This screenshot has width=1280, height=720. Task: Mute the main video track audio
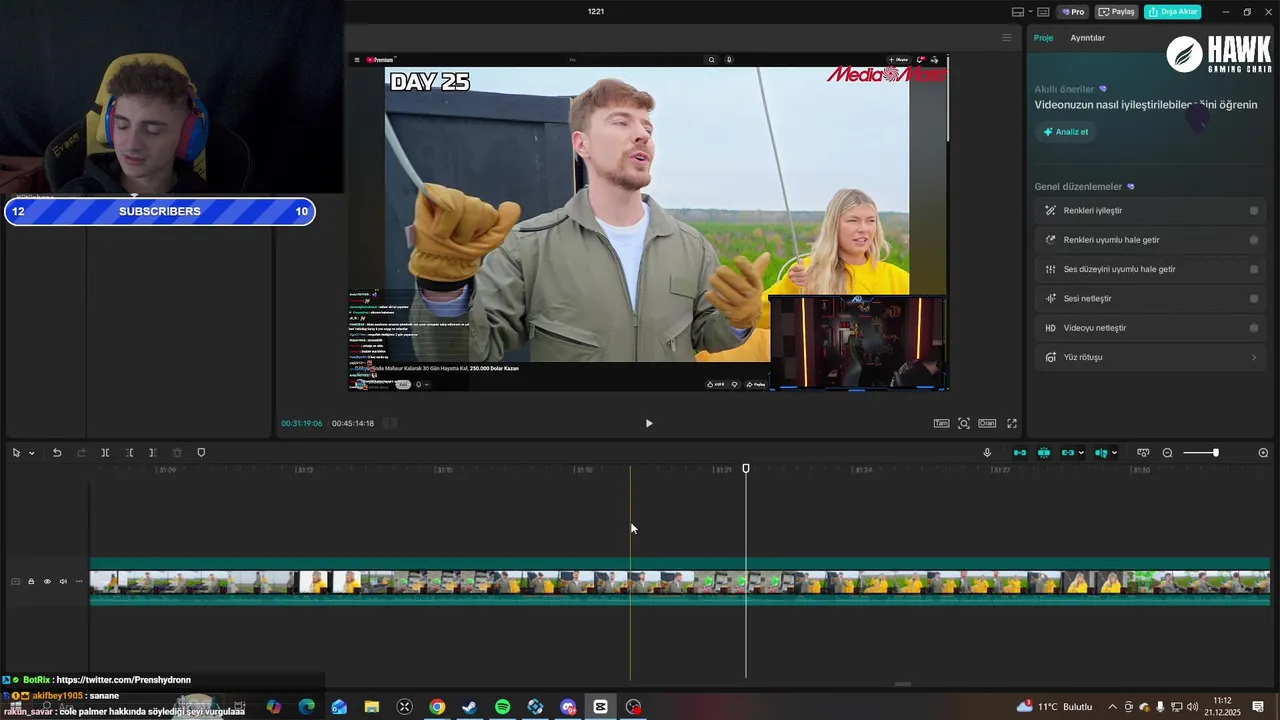63,581
